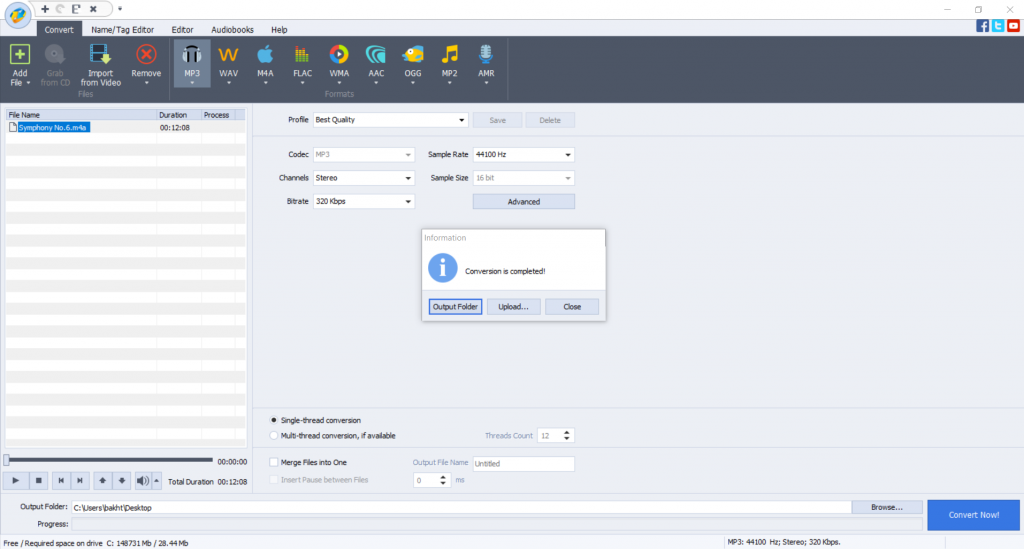Viewport: 1024px width, 549px height.
Task: Open the Twitter page icon
Action: pos(998,25)
